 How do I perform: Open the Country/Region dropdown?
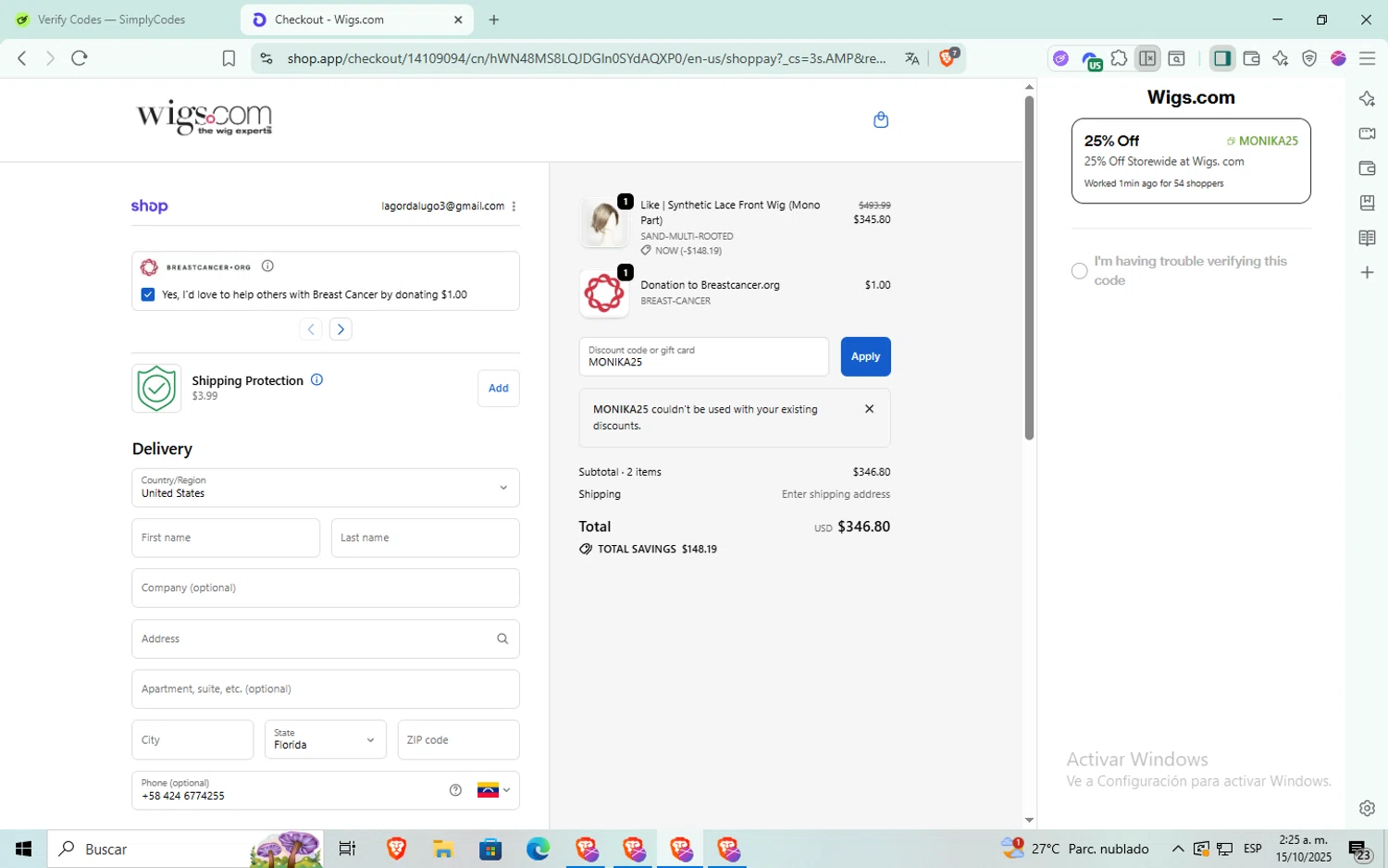325,488
